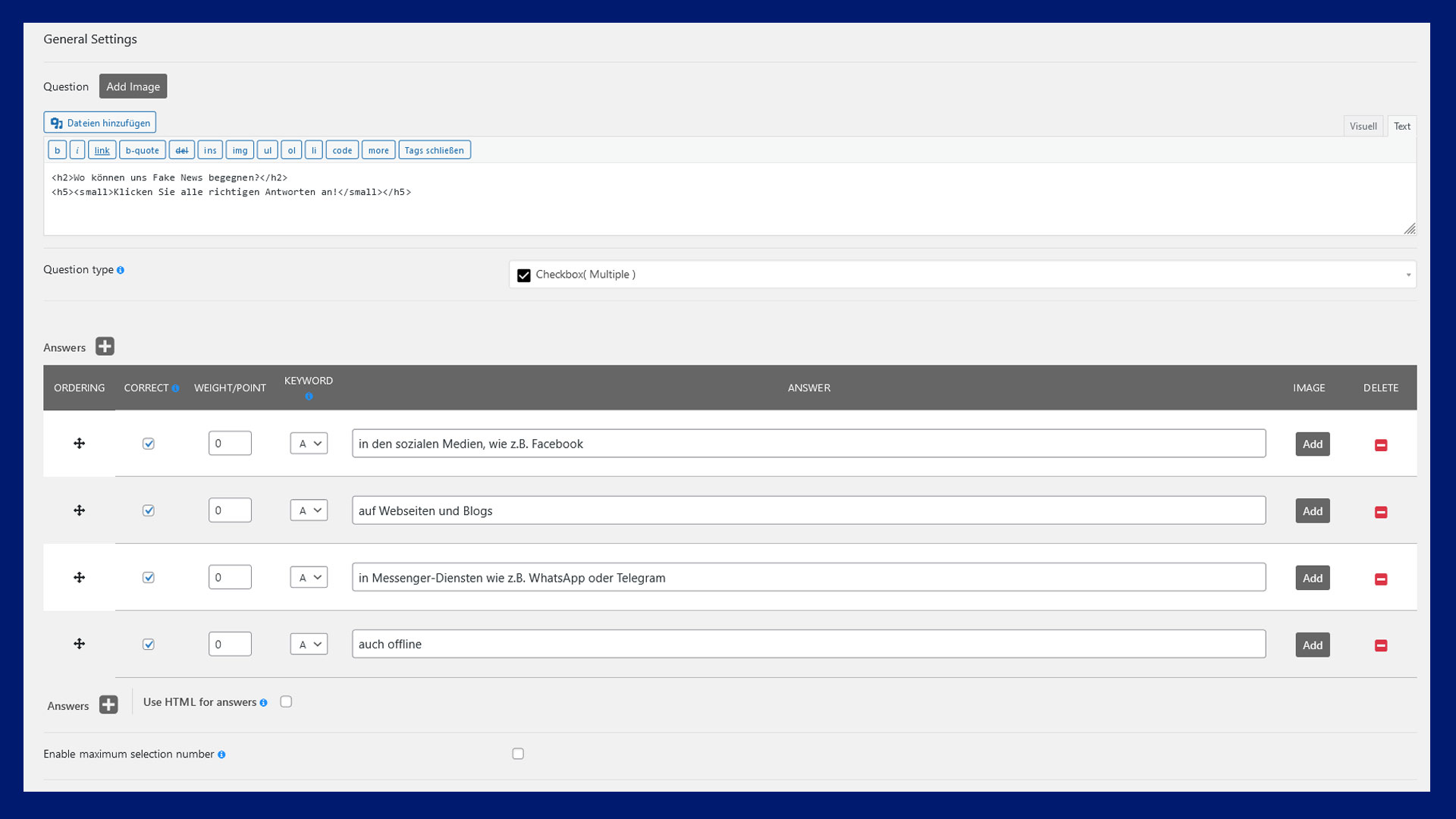
Task: Click the info icon beside CORRECT column header
Action: click(175, 388)
